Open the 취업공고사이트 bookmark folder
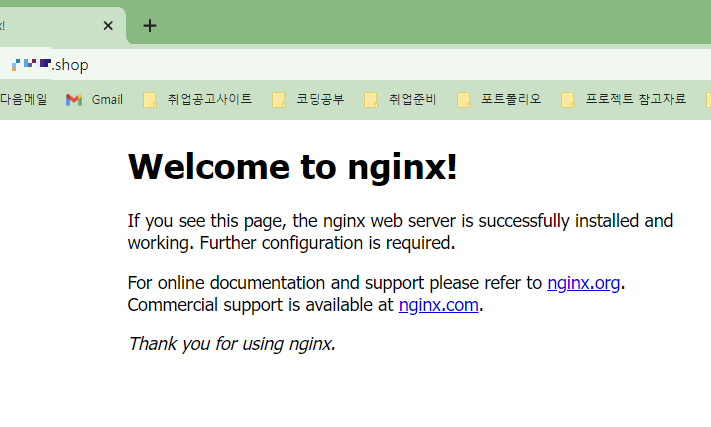 tap(198, 99)
